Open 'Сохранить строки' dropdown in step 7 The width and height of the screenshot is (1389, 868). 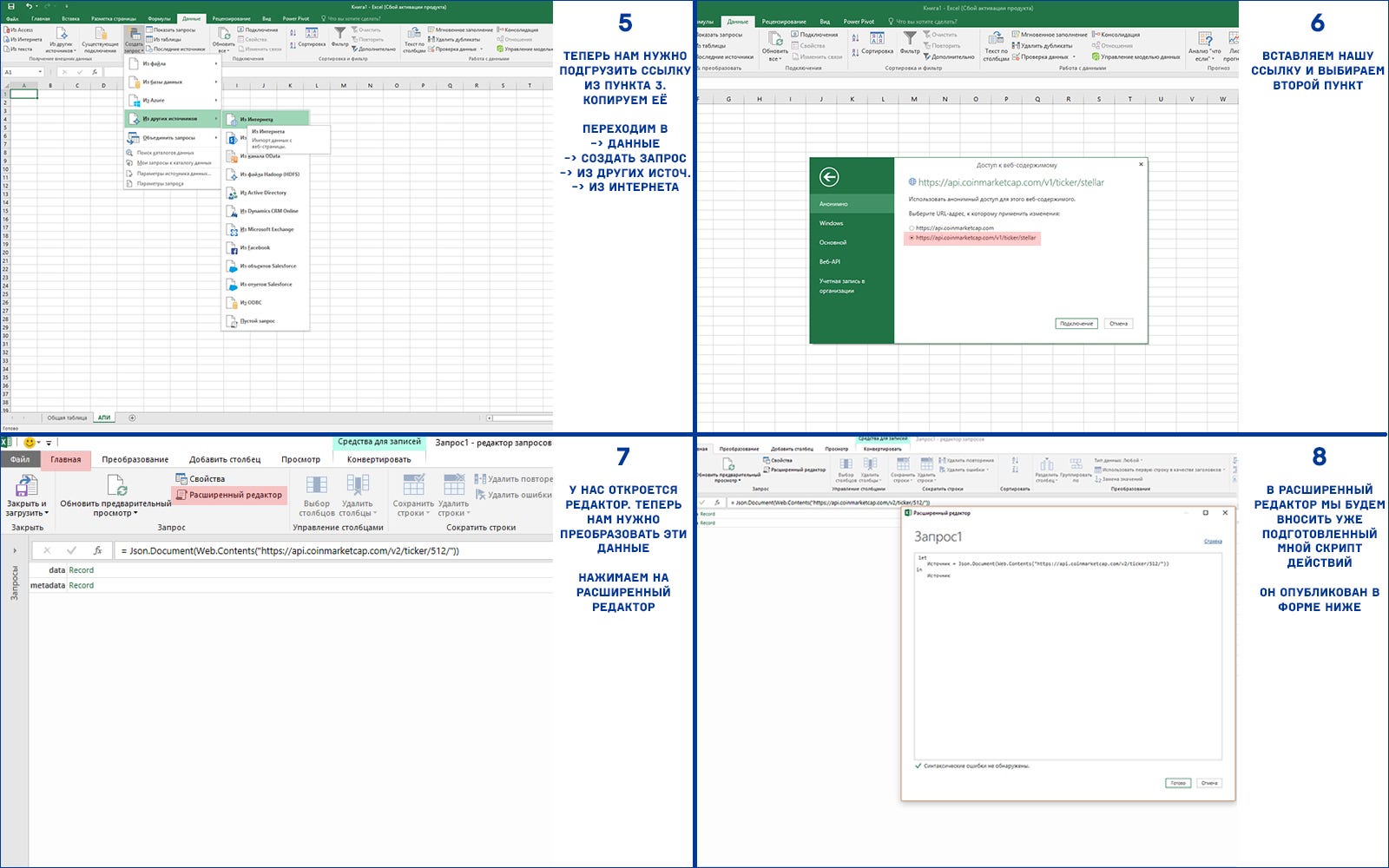(413, 496)
